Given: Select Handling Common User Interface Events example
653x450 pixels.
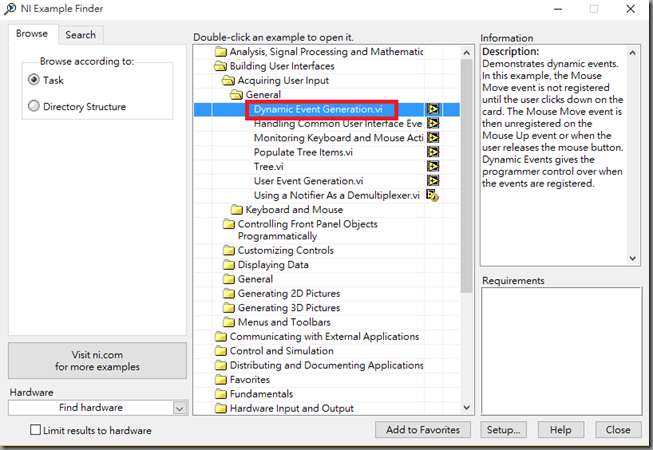Looking at the screenshot, I should pyautogui.click(x=338, y=124).
